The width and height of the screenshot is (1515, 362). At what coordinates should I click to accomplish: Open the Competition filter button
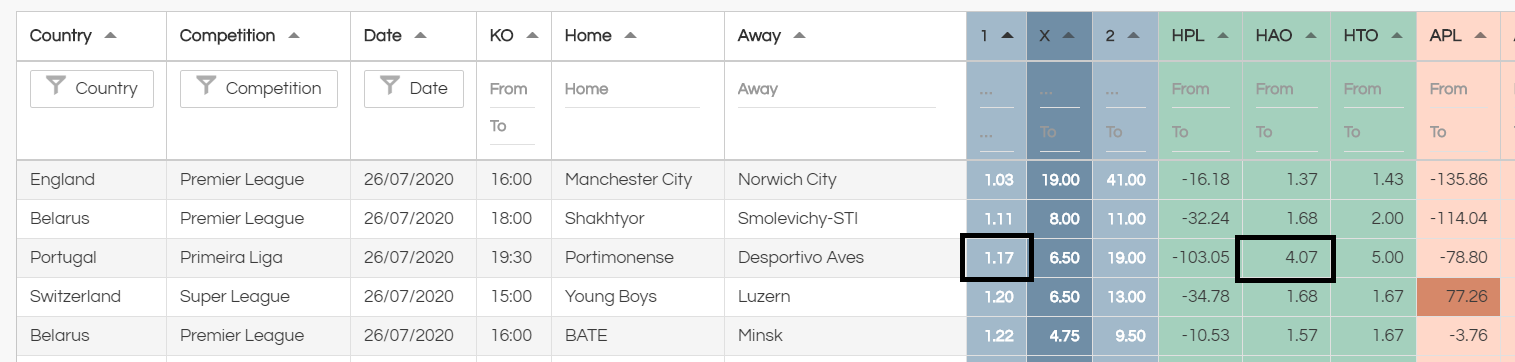coord(259,88)
